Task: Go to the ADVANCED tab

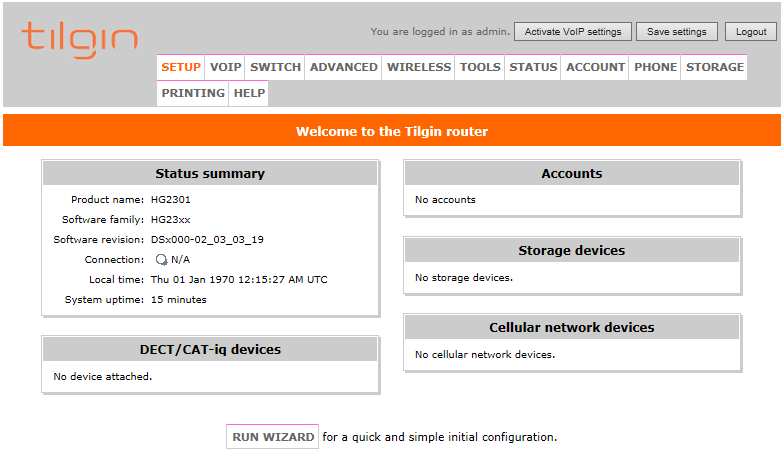Action: (x=344, y=67)
